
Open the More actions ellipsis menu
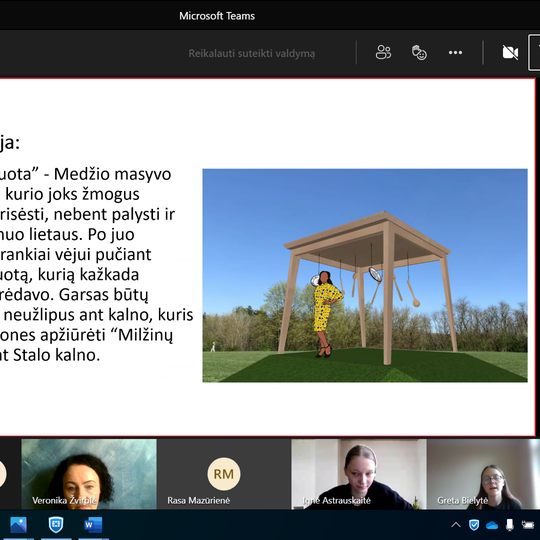(455, 53)
